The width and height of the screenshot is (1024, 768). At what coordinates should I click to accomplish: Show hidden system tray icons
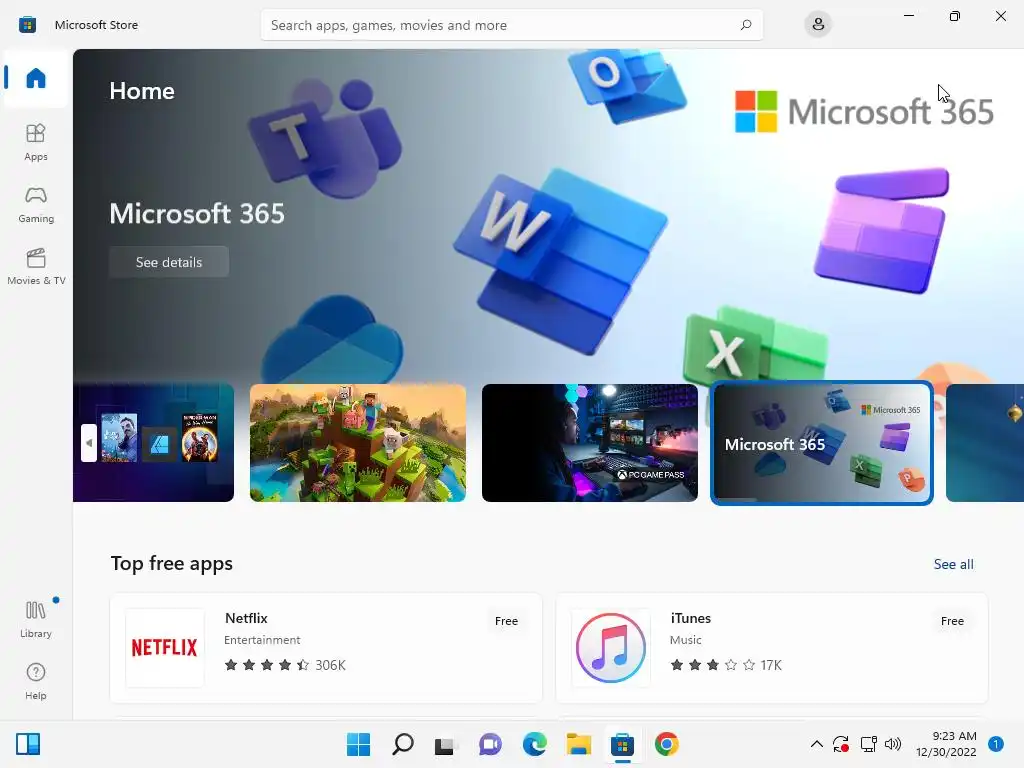(x=816, y=744)
